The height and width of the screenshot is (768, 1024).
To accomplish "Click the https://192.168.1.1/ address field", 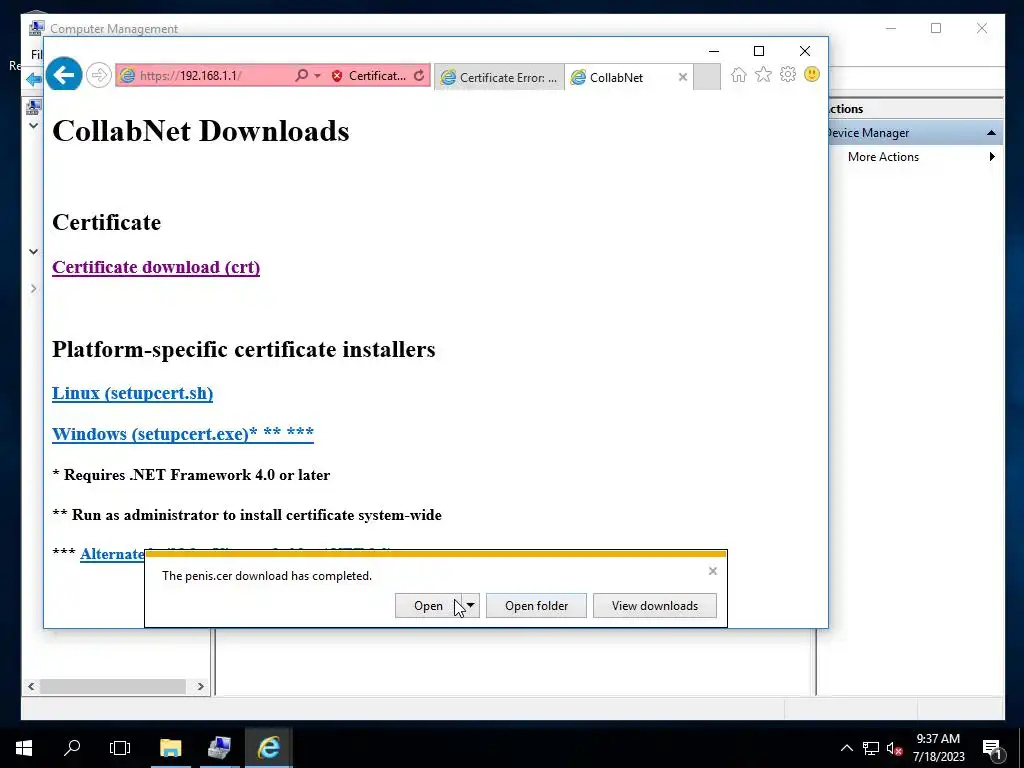I will click(x=202, y=76).
